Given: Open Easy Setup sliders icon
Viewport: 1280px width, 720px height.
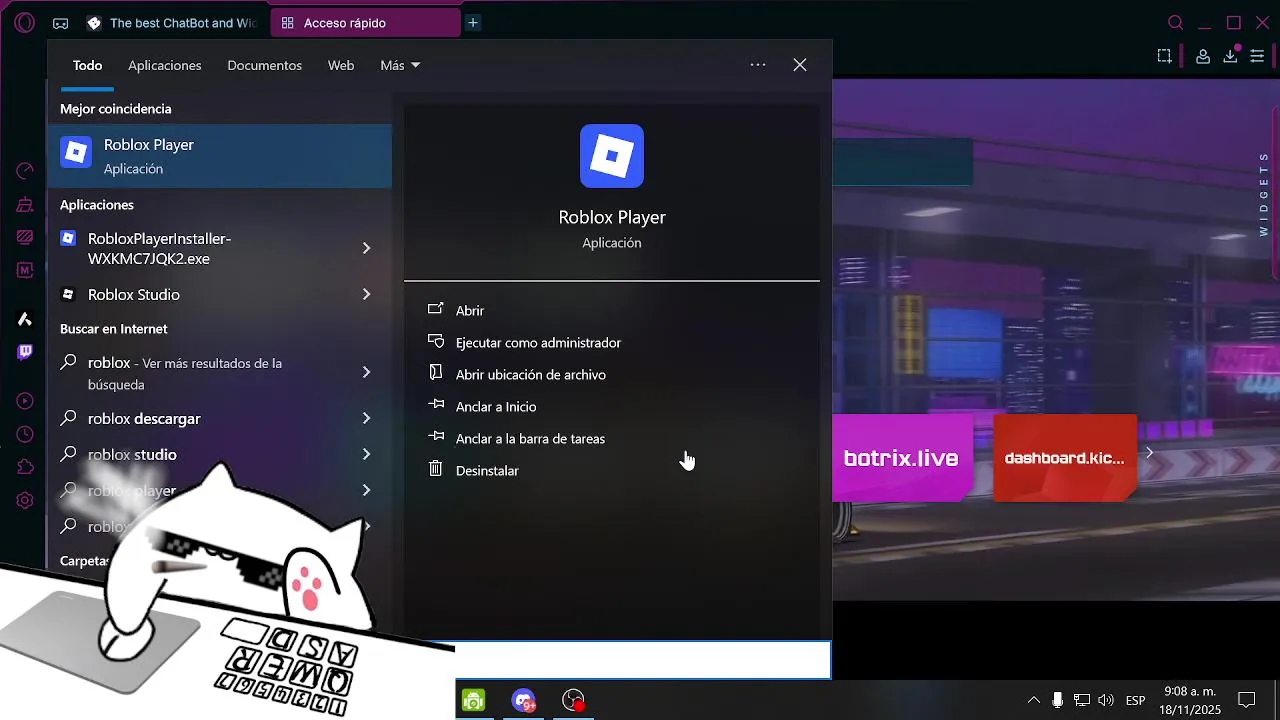Looking at the screenshot, I should (1259, 57).
